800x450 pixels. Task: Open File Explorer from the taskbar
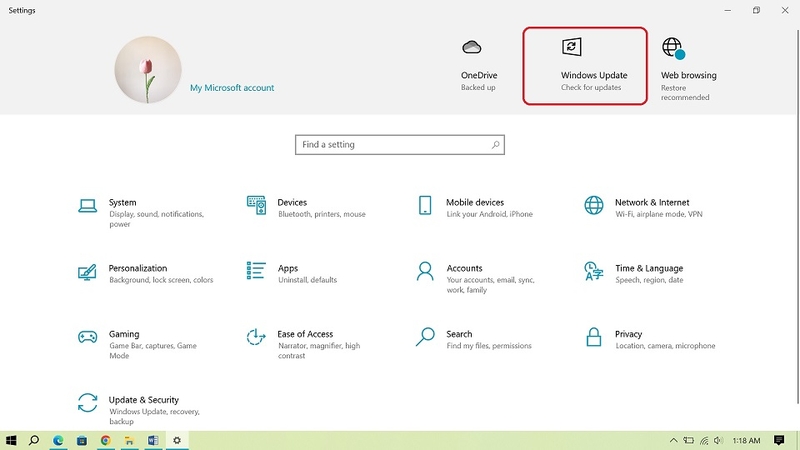pyautogui.click(x=129, y=440)
